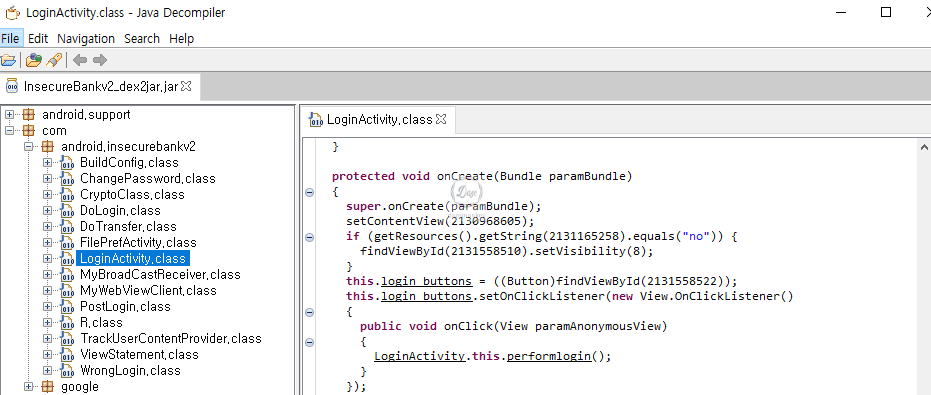The width and height of the screenshot is (931, 395).
Task: Open the Edit menu
Action: click(37, 39)
